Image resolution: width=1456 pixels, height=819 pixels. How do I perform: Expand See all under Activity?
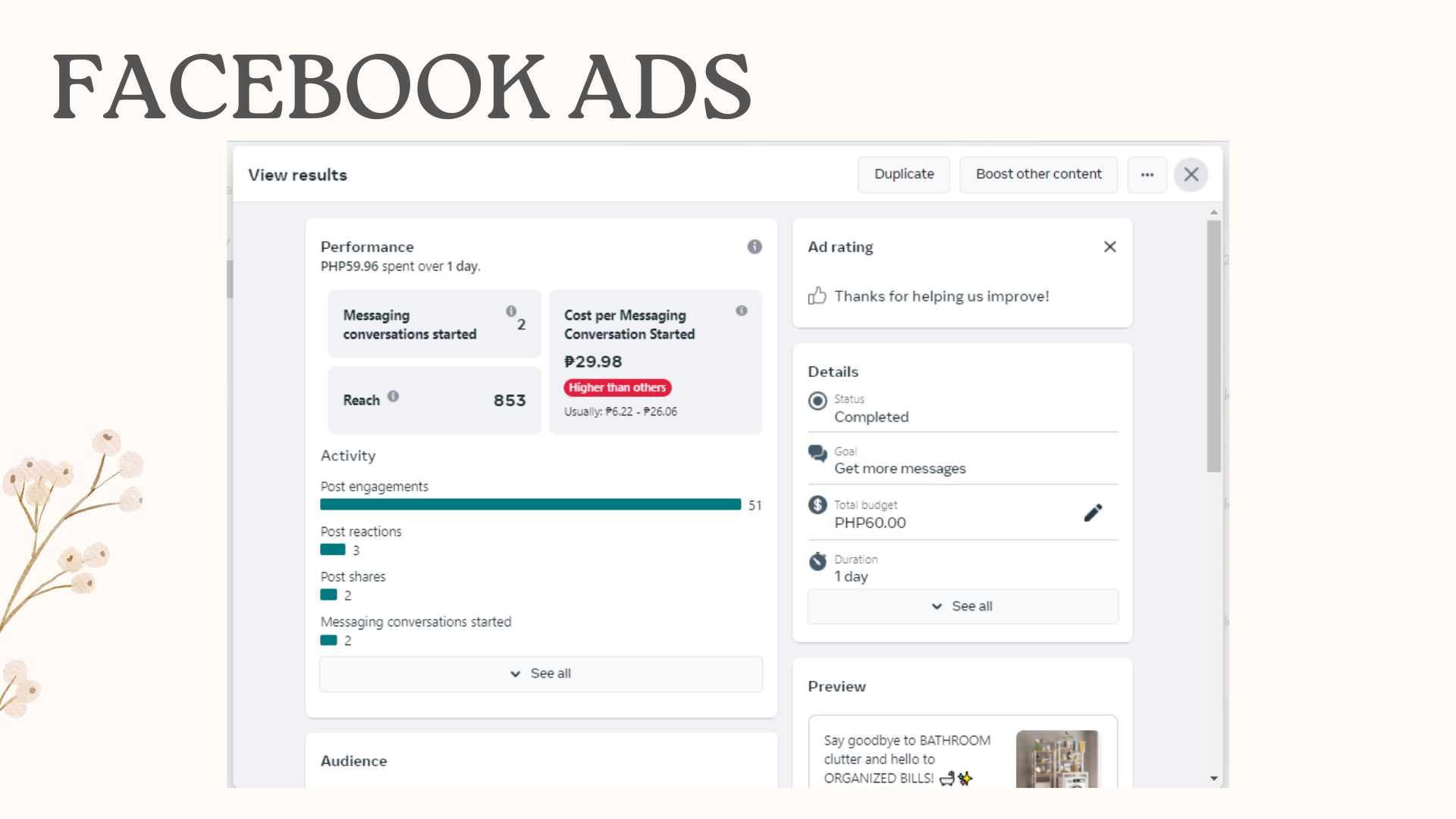click(541, 673)
